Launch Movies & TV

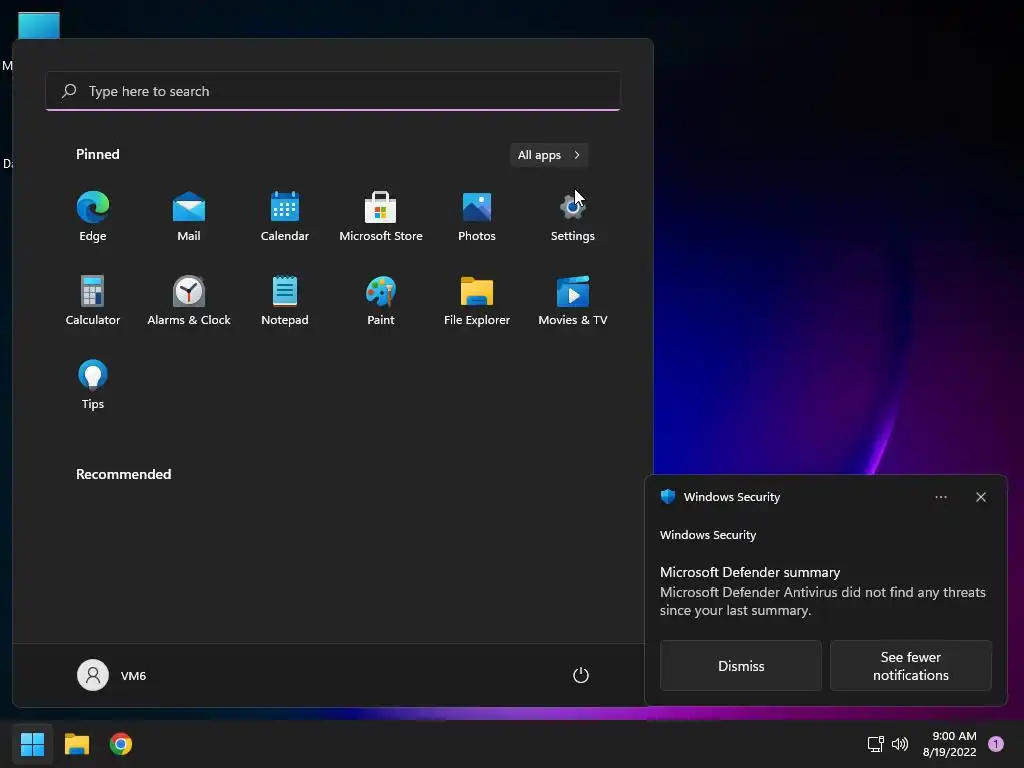pyautogui.click(x=573, y=301)
